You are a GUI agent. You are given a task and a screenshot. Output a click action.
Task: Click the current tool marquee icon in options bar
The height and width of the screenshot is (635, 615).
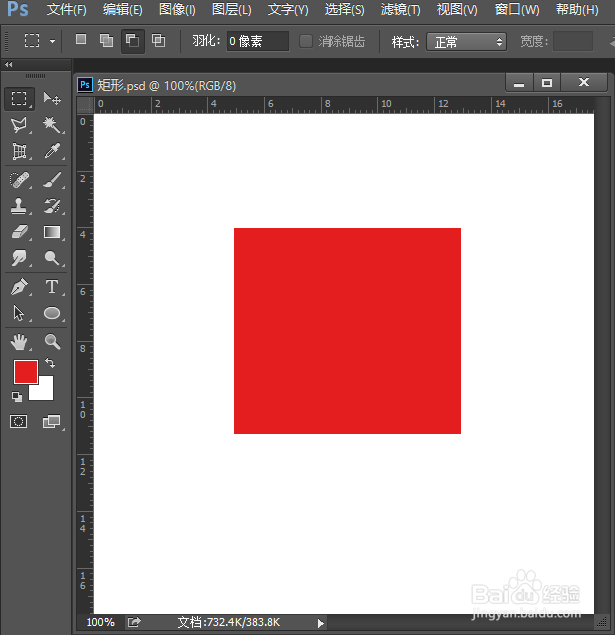(x=32, y=40)
